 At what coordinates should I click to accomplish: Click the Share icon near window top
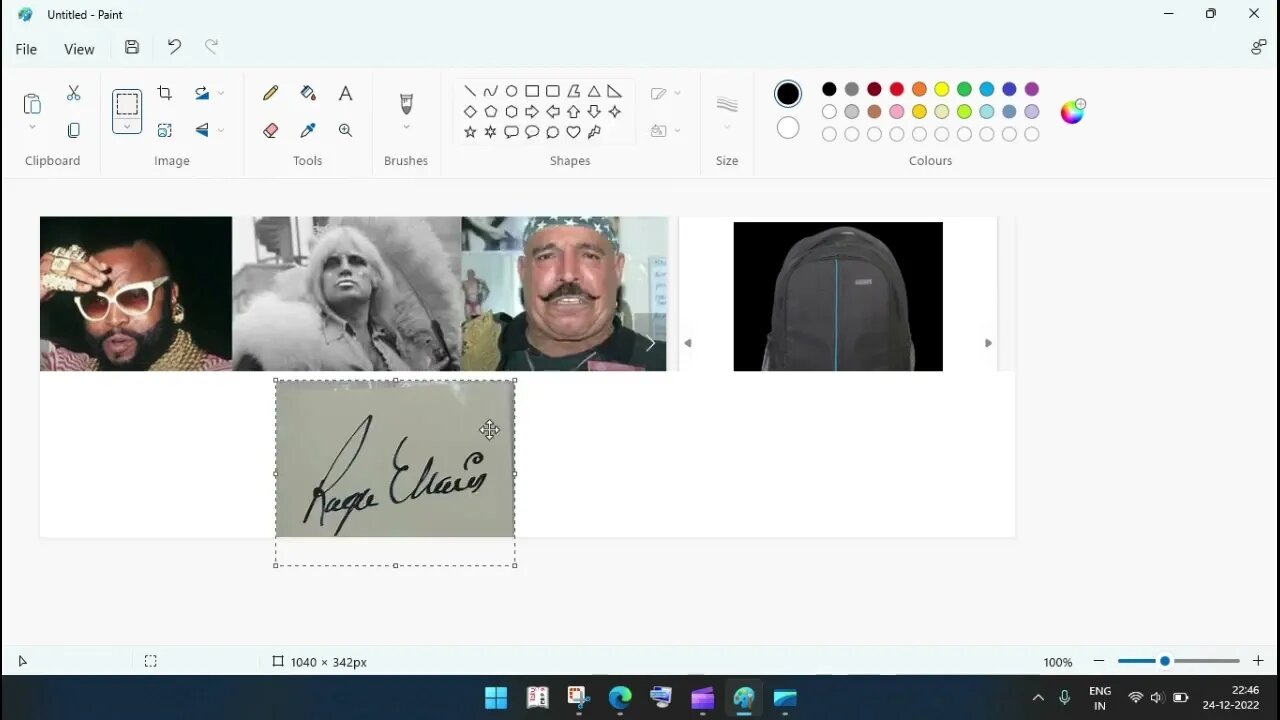pos(1258,47)
